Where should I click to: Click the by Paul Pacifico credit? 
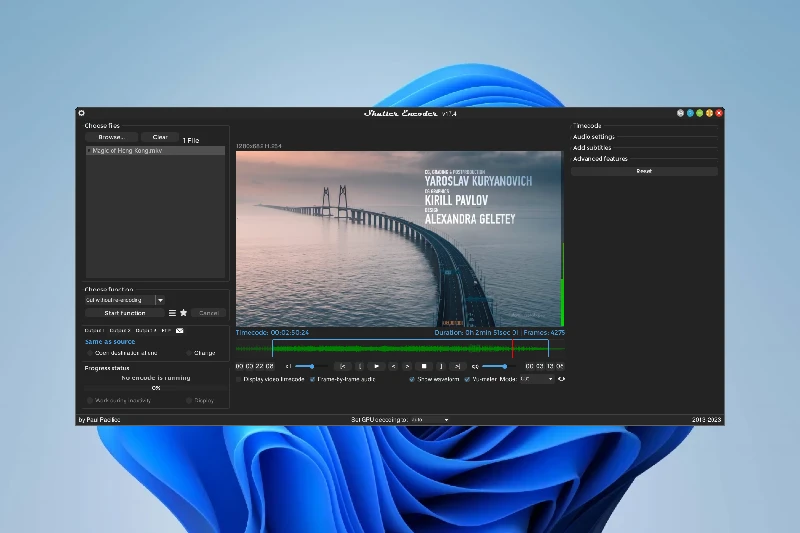click(99, 420)
